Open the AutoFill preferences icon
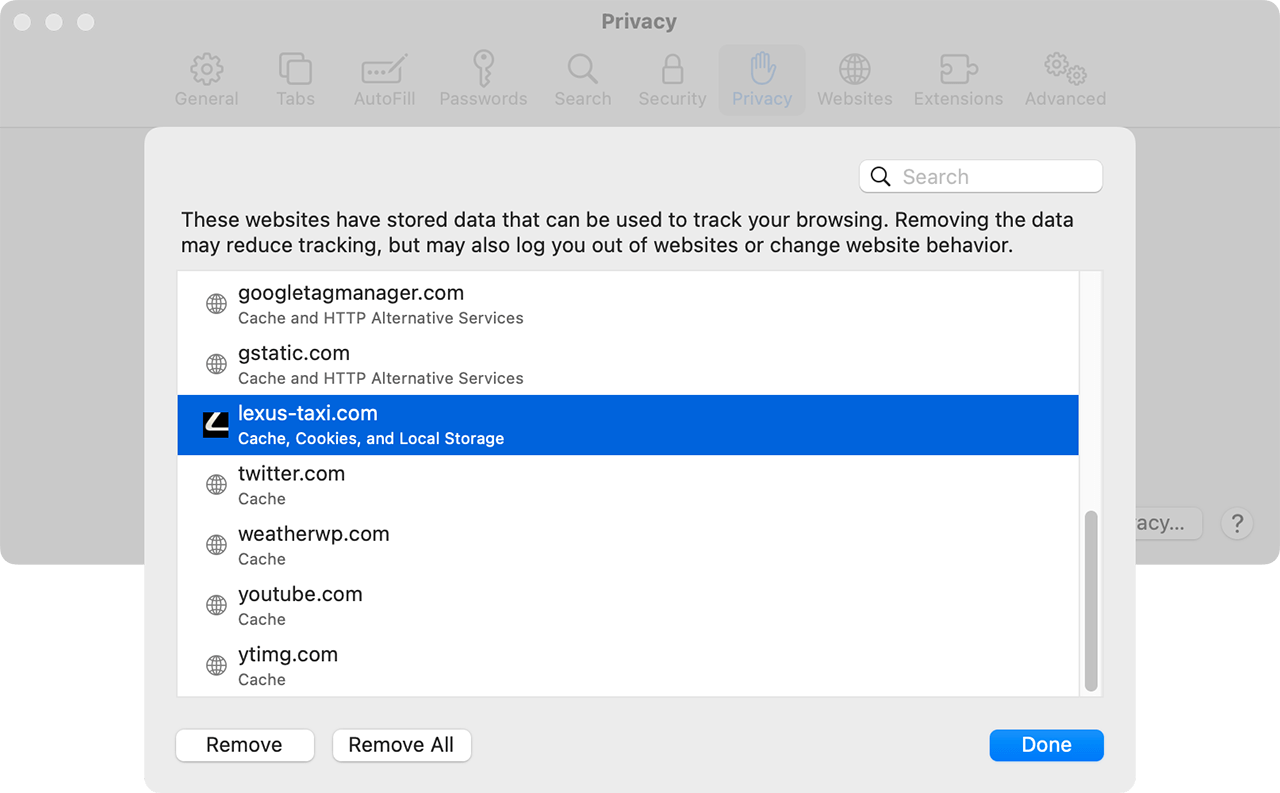 [x=384, y=69]
